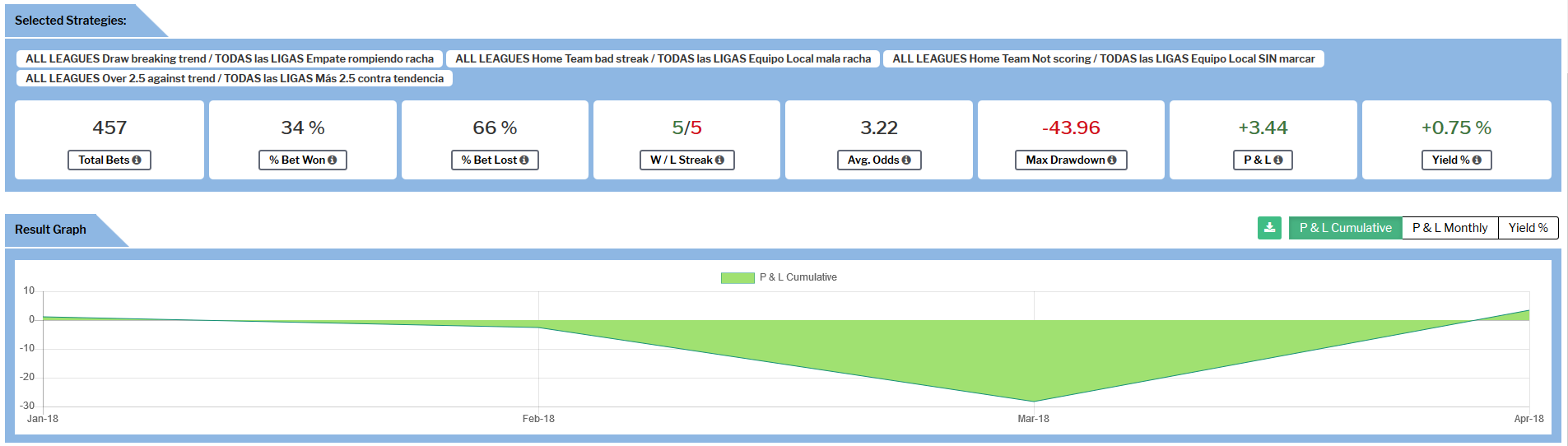The height and width of the screenshot is (446, 1568).
Task: Click the Apr-18 end data point
Action: click(x=1528, y=310)
